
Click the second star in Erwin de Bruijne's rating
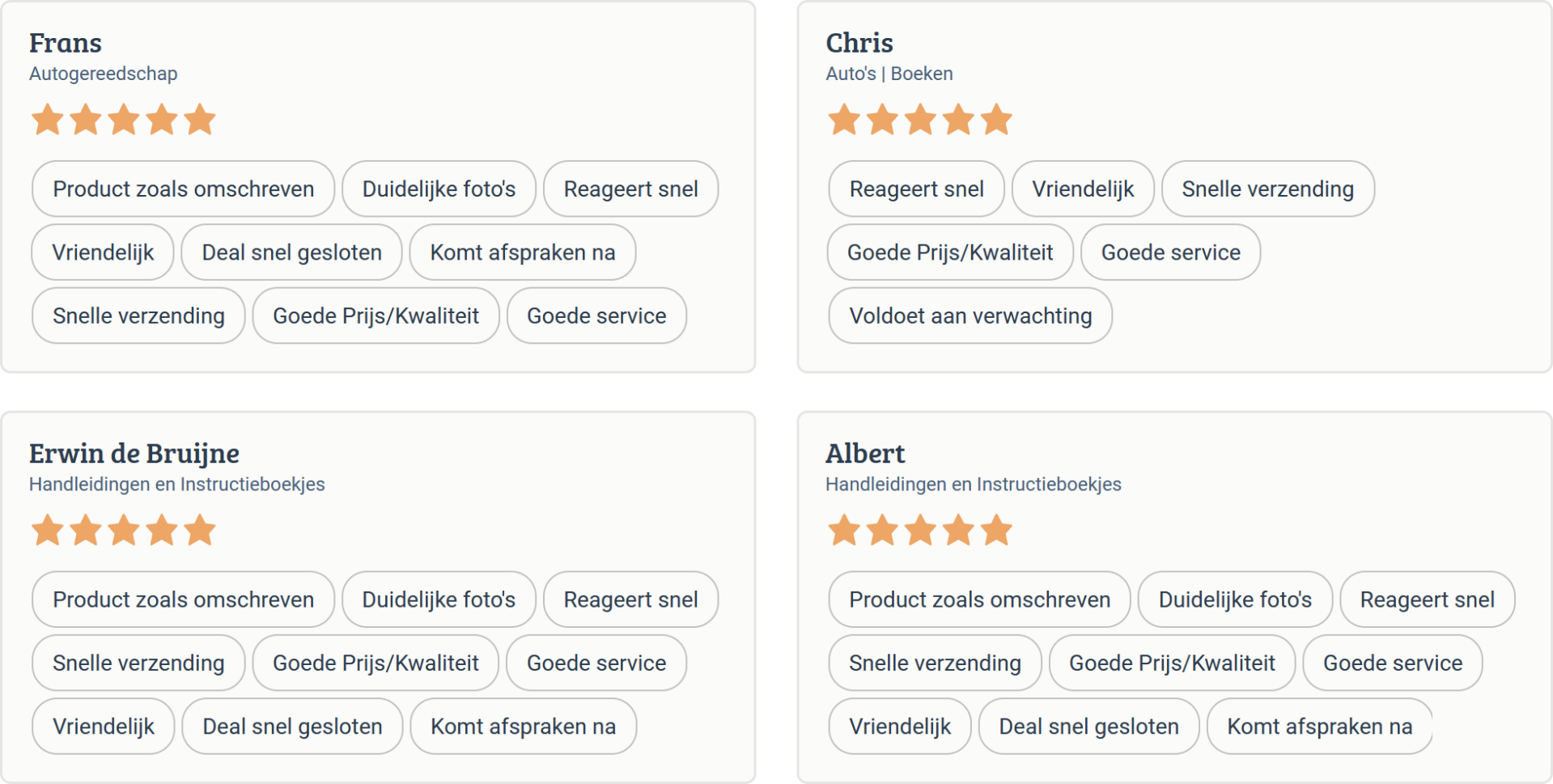(x=86, y=531)
